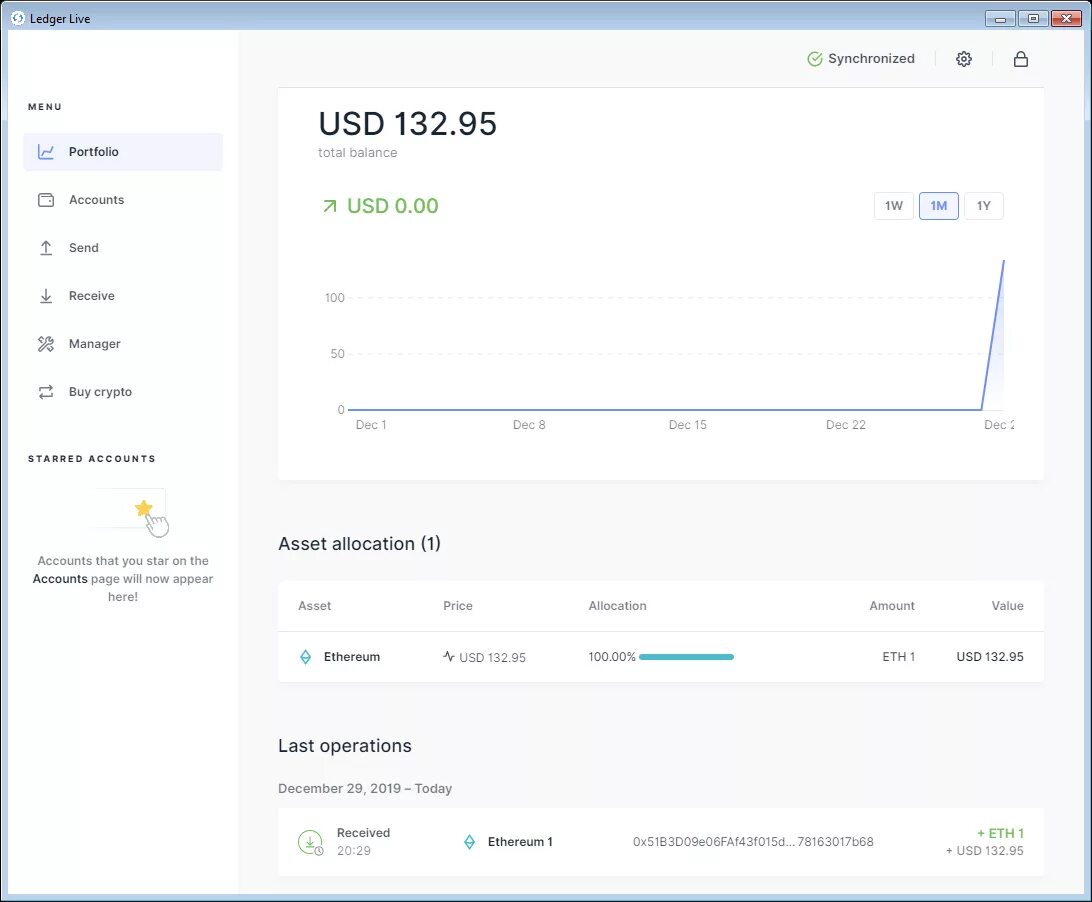Click the Manager tools icon
1092x902 pixels.
click(46, 344)
